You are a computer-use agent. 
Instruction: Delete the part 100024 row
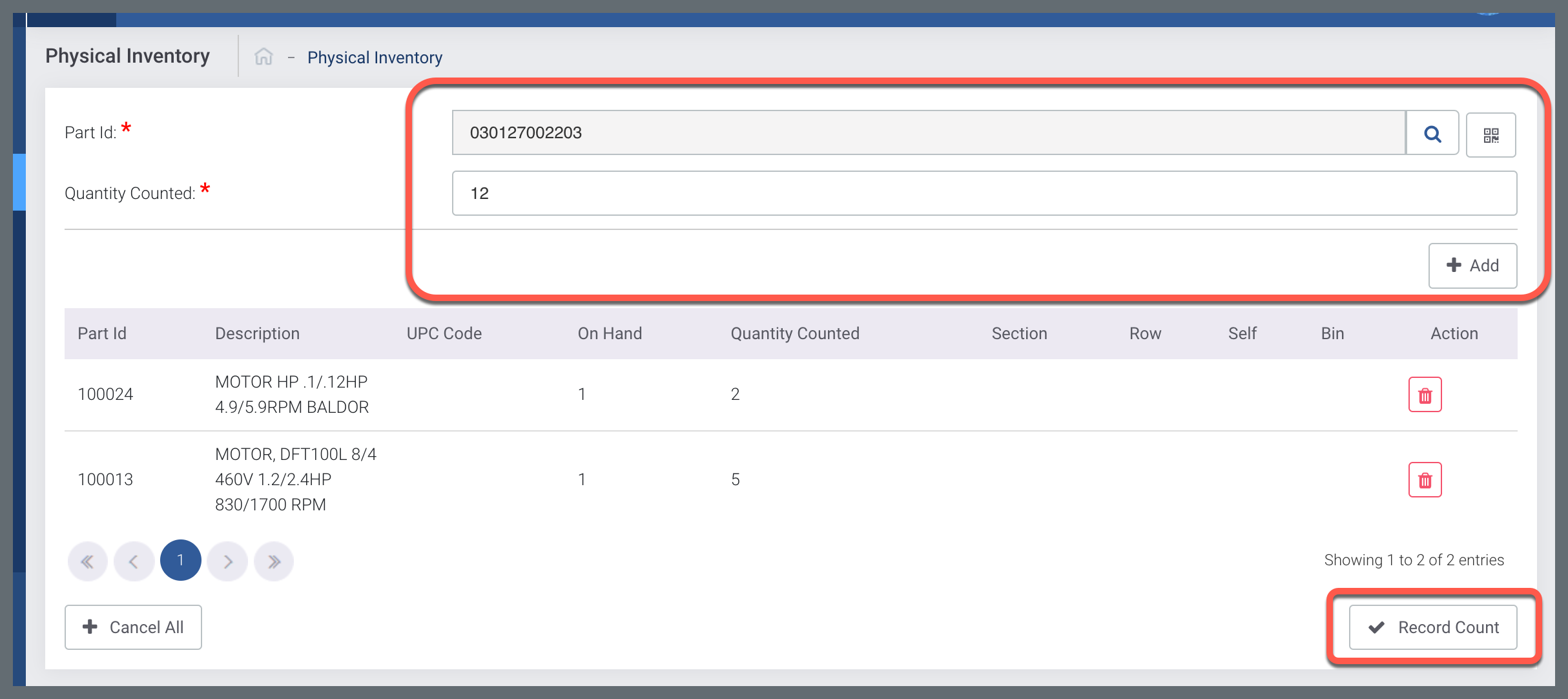[1425, 395]
